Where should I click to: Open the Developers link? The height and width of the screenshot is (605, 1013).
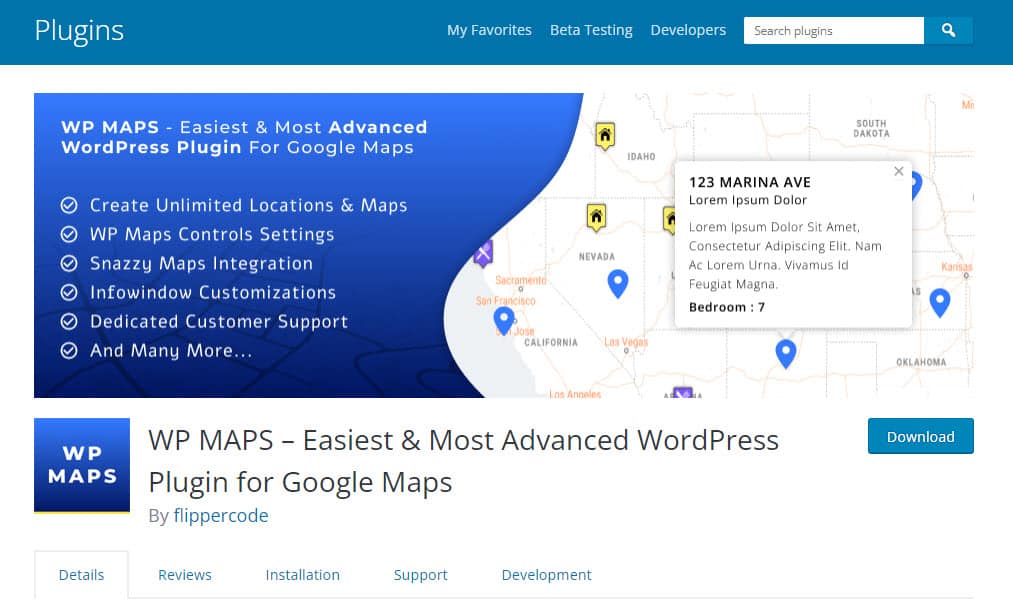(x=688, y=30)
